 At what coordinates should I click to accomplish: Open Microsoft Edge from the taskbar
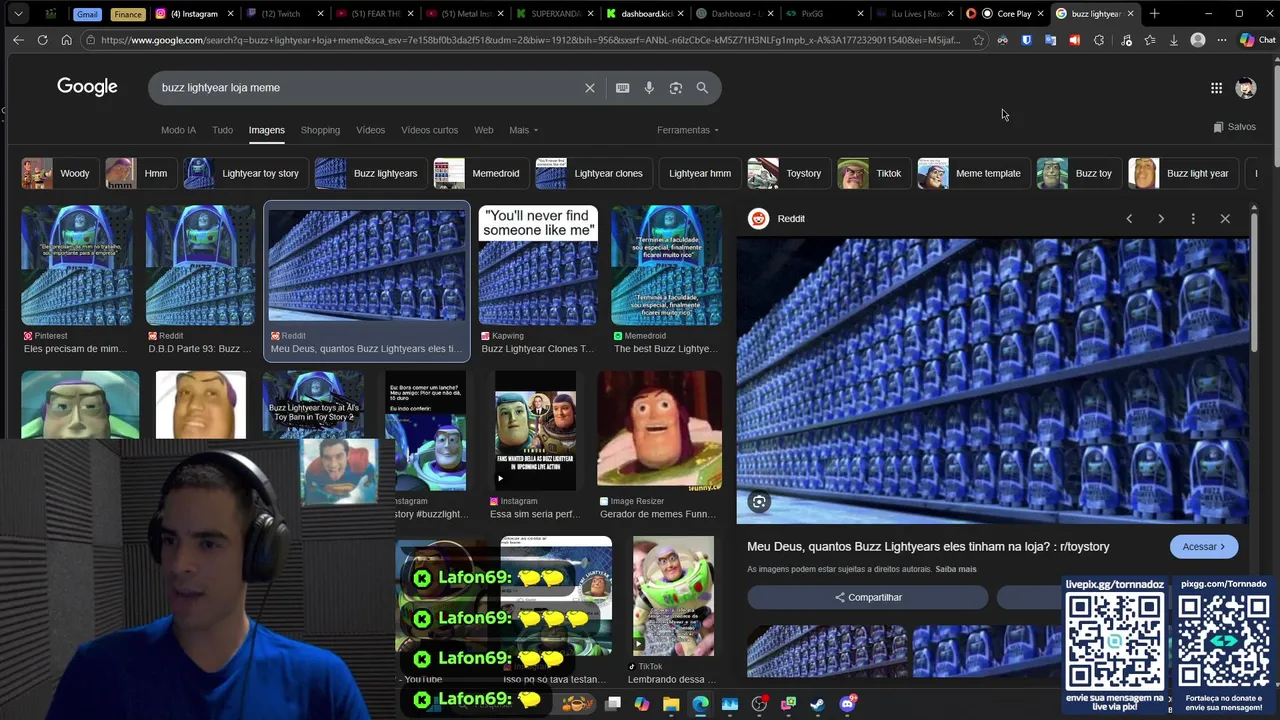700,704
